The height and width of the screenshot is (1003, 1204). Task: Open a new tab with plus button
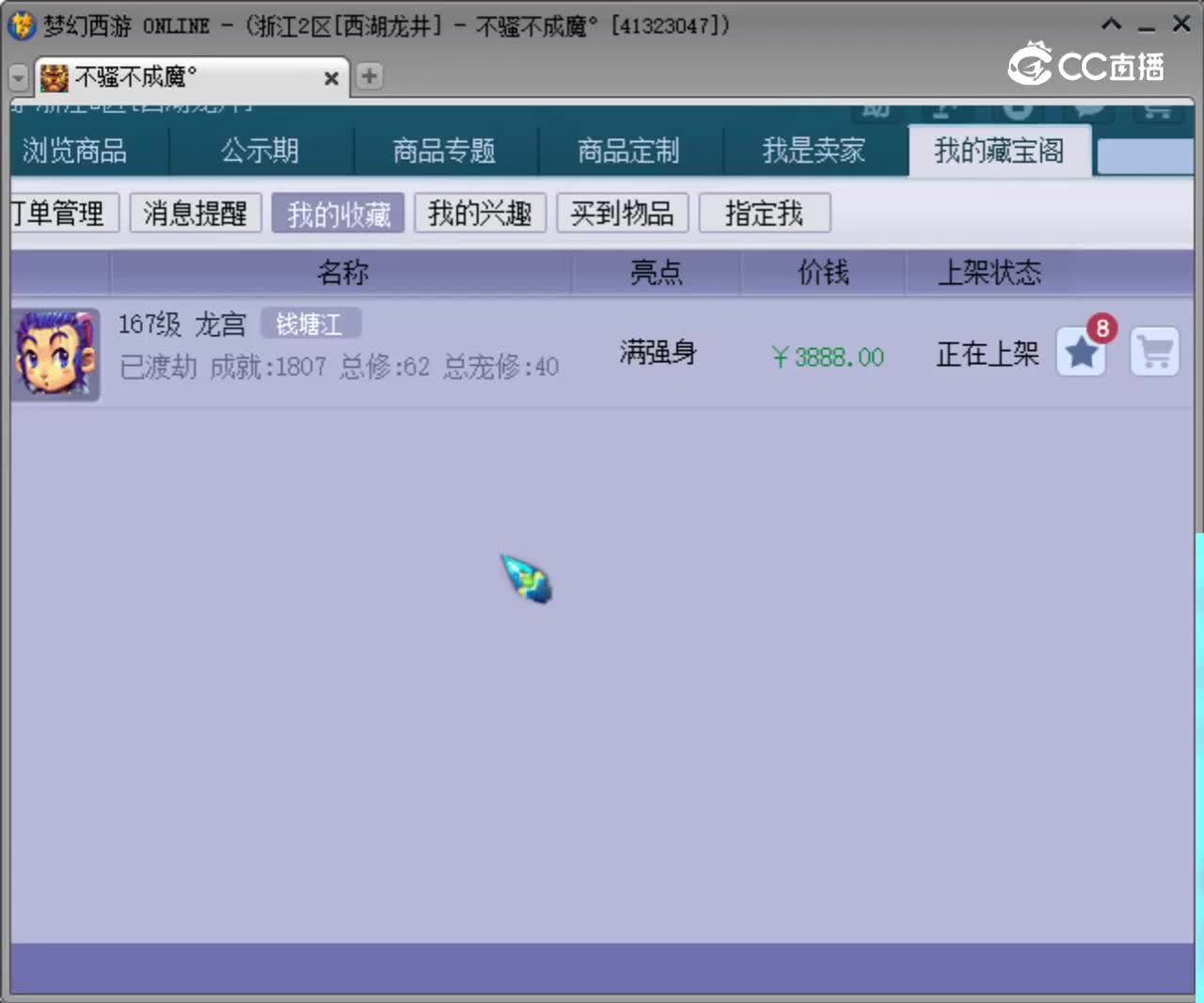(370, 76)
